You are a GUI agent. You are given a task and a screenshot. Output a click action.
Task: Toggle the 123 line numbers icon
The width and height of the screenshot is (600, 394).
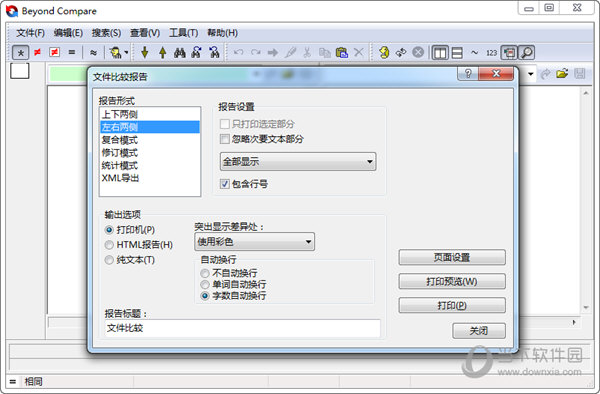click(x=491, y=53)
